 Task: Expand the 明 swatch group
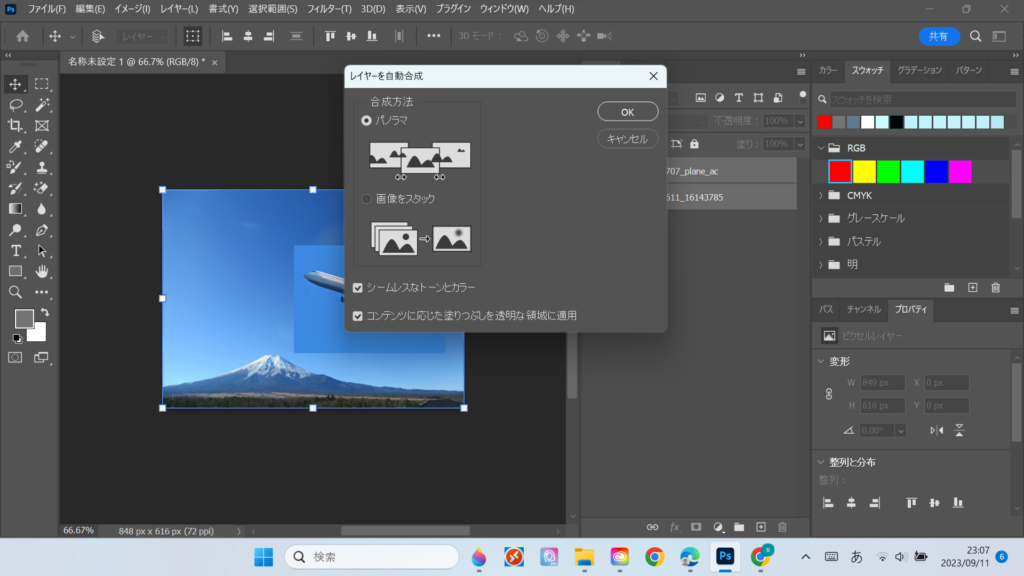[x=821, y=264]
